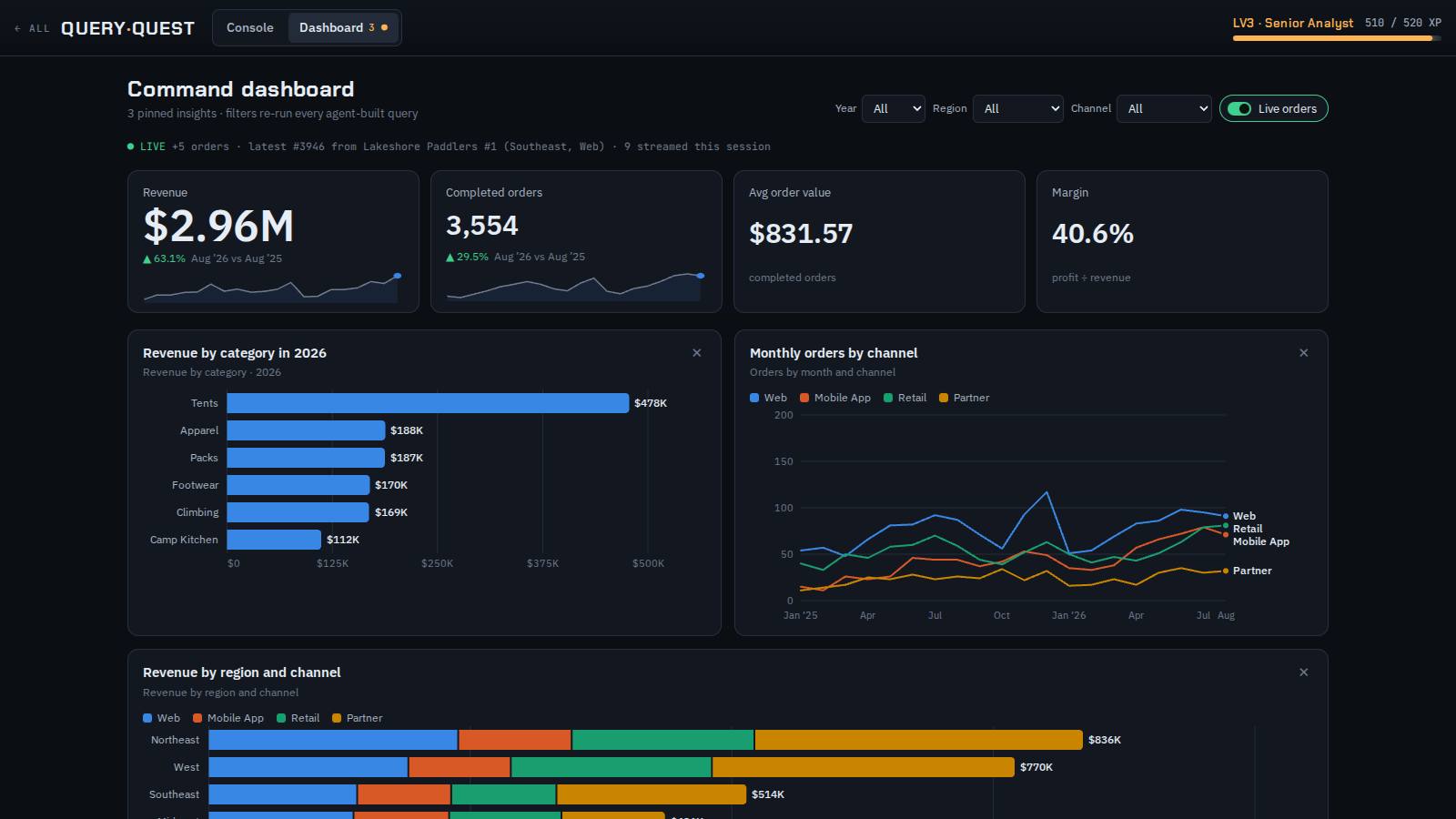The image size is (1456, 819).
Task: Open the Channel filter dropdown
Action: click(1164, 108)
